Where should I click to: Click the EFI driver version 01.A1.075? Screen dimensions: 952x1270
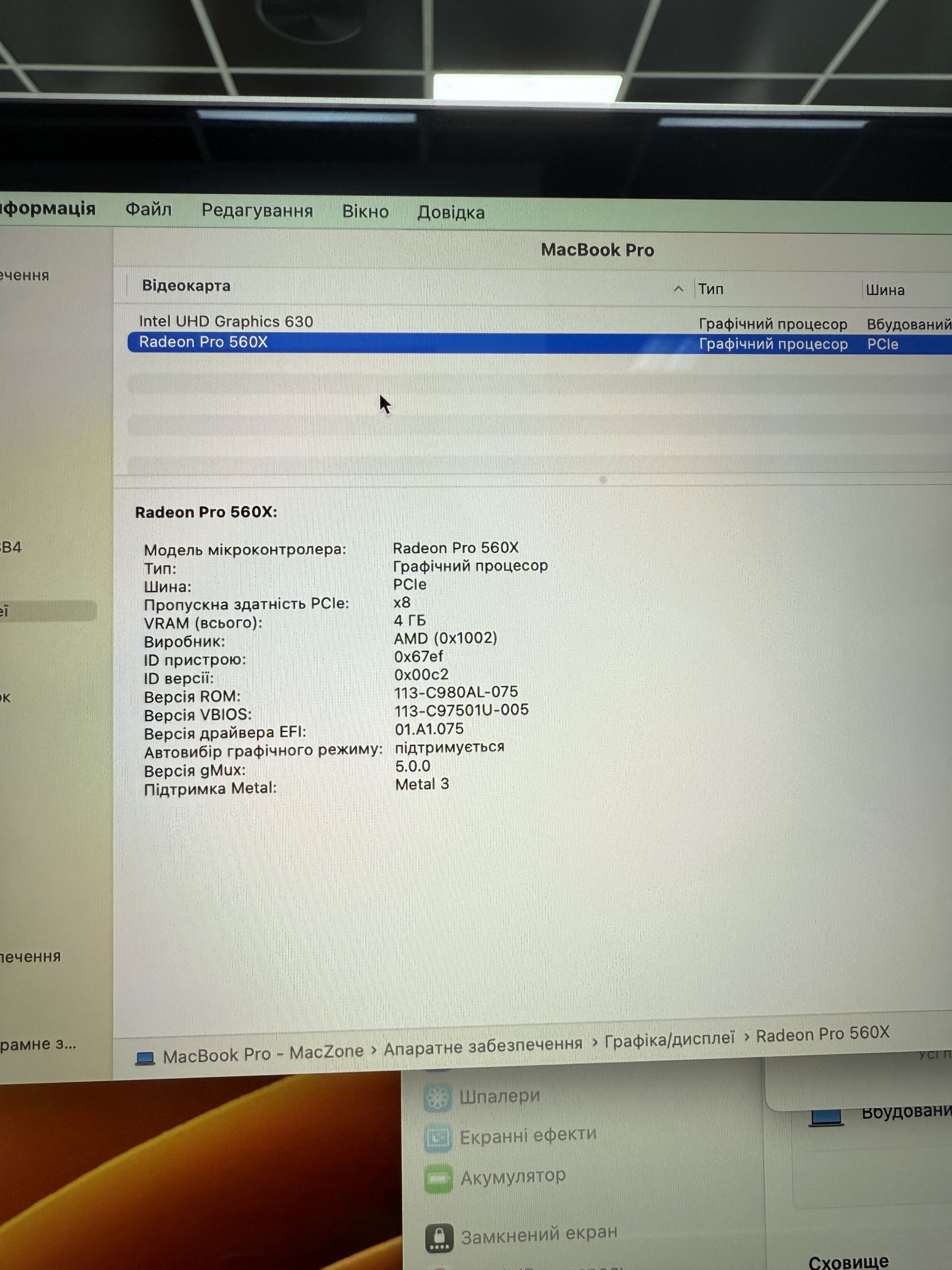(429, 729)
